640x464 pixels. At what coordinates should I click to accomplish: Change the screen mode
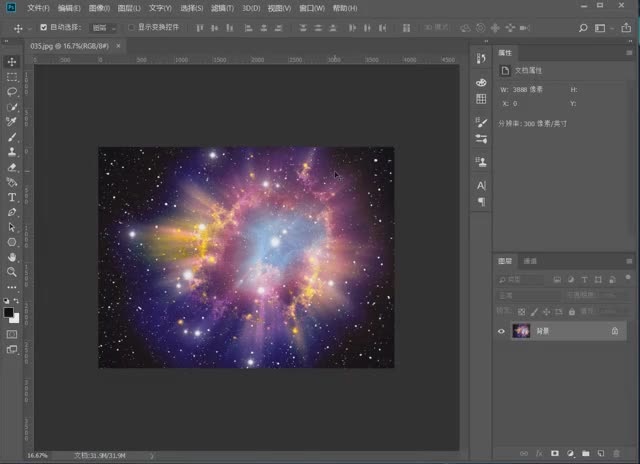(x=12, y=350)
